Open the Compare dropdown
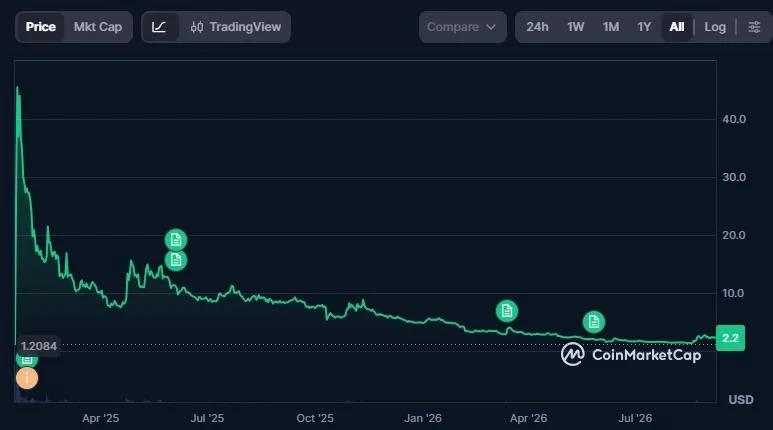This screenshot has height=430, width=773. coord(462,27)
